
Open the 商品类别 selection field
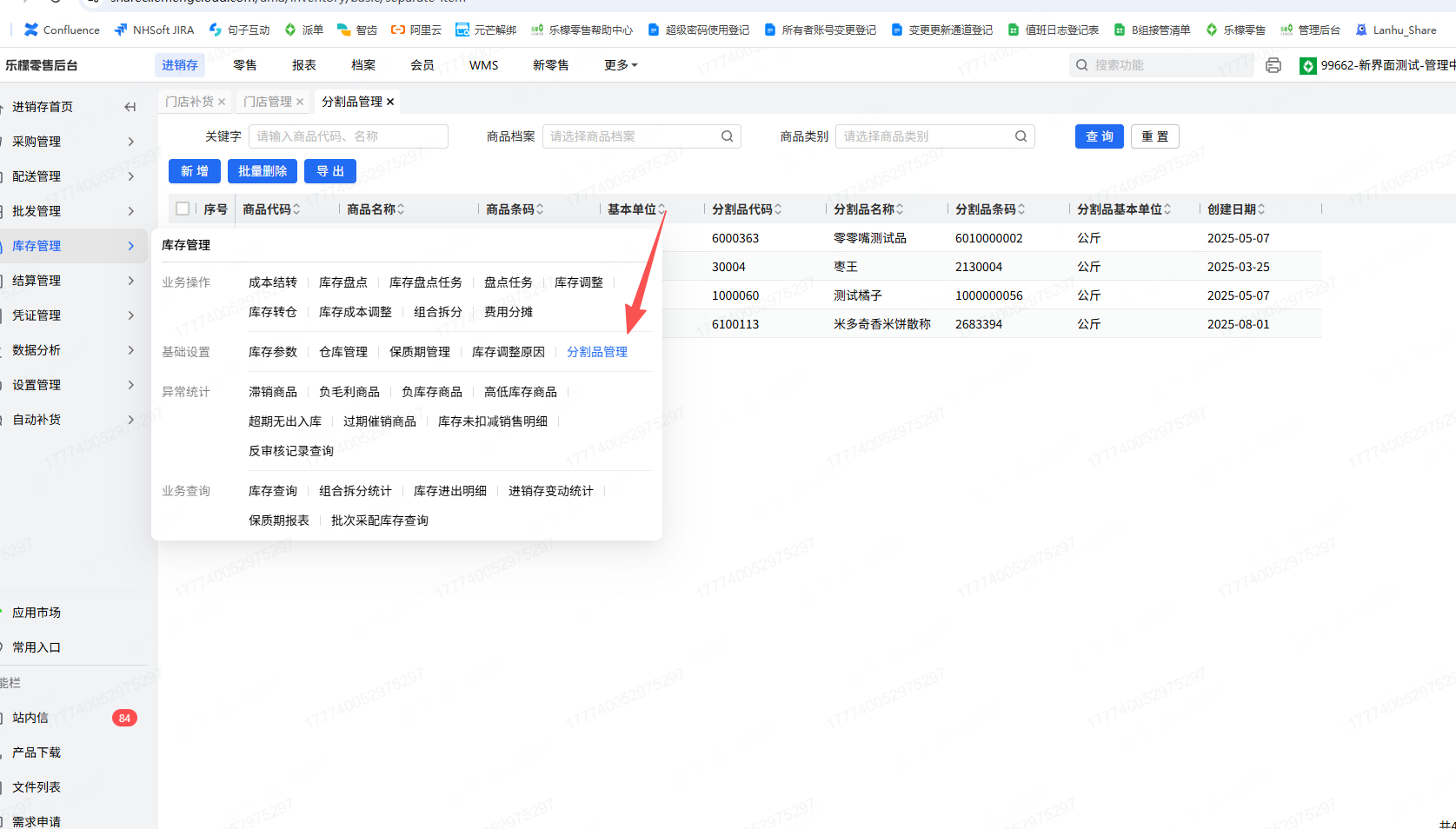(935, 136)
